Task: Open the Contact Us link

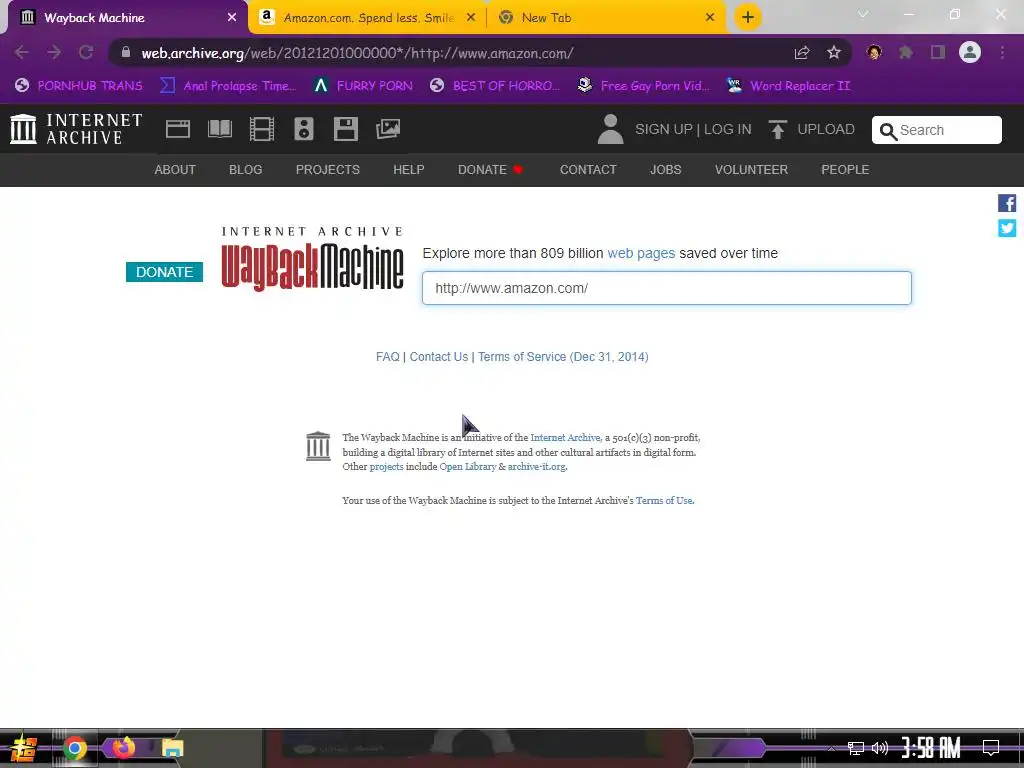Action: click(439, 357)
